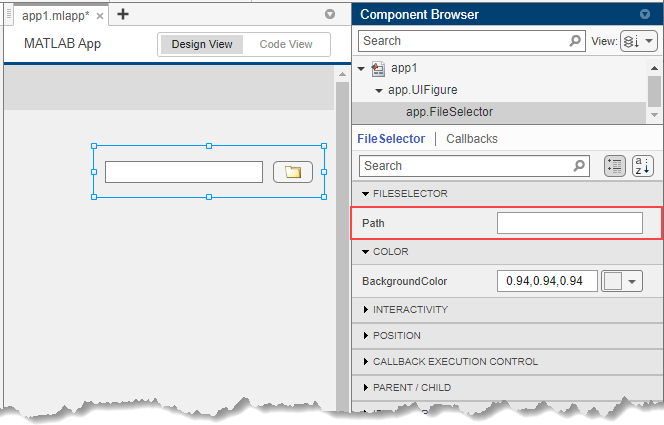The height and width of the screenshot is (425, 664).
Task: Open the document area actions arrow
Action: [x=330, y=15]
